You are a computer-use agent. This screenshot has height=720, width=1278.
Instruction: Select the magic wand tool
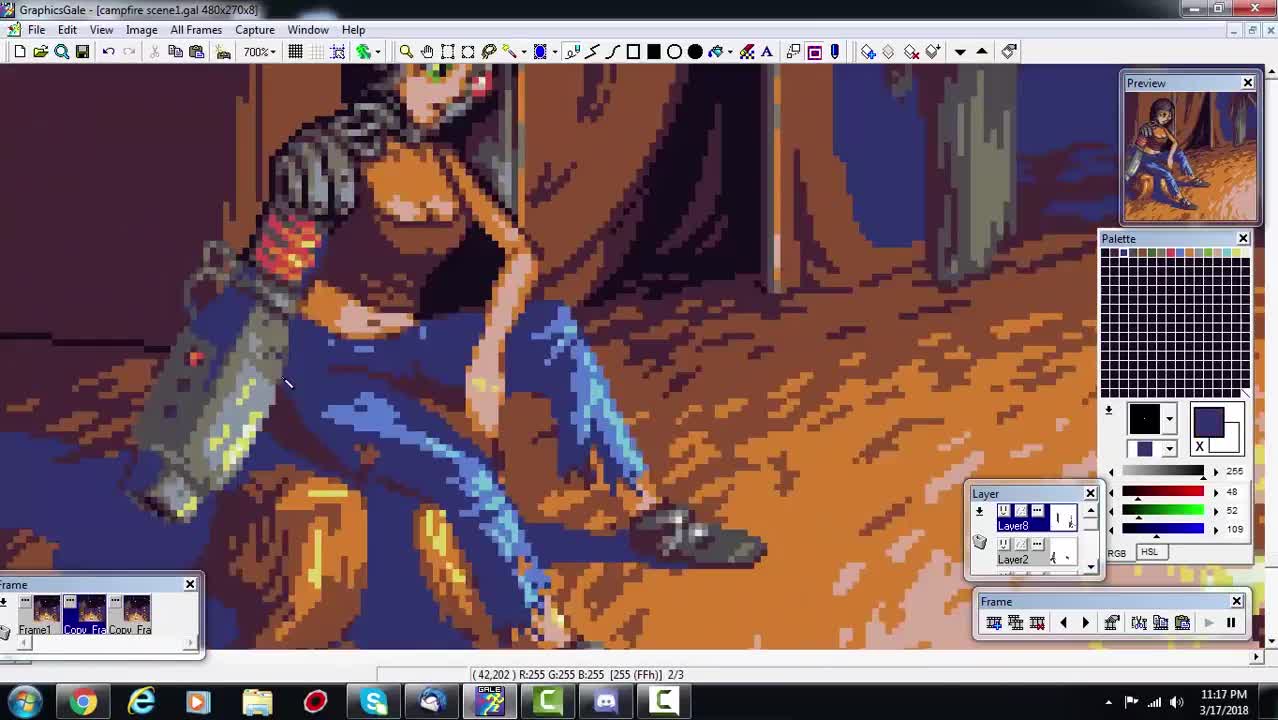(x=509, y=52)
